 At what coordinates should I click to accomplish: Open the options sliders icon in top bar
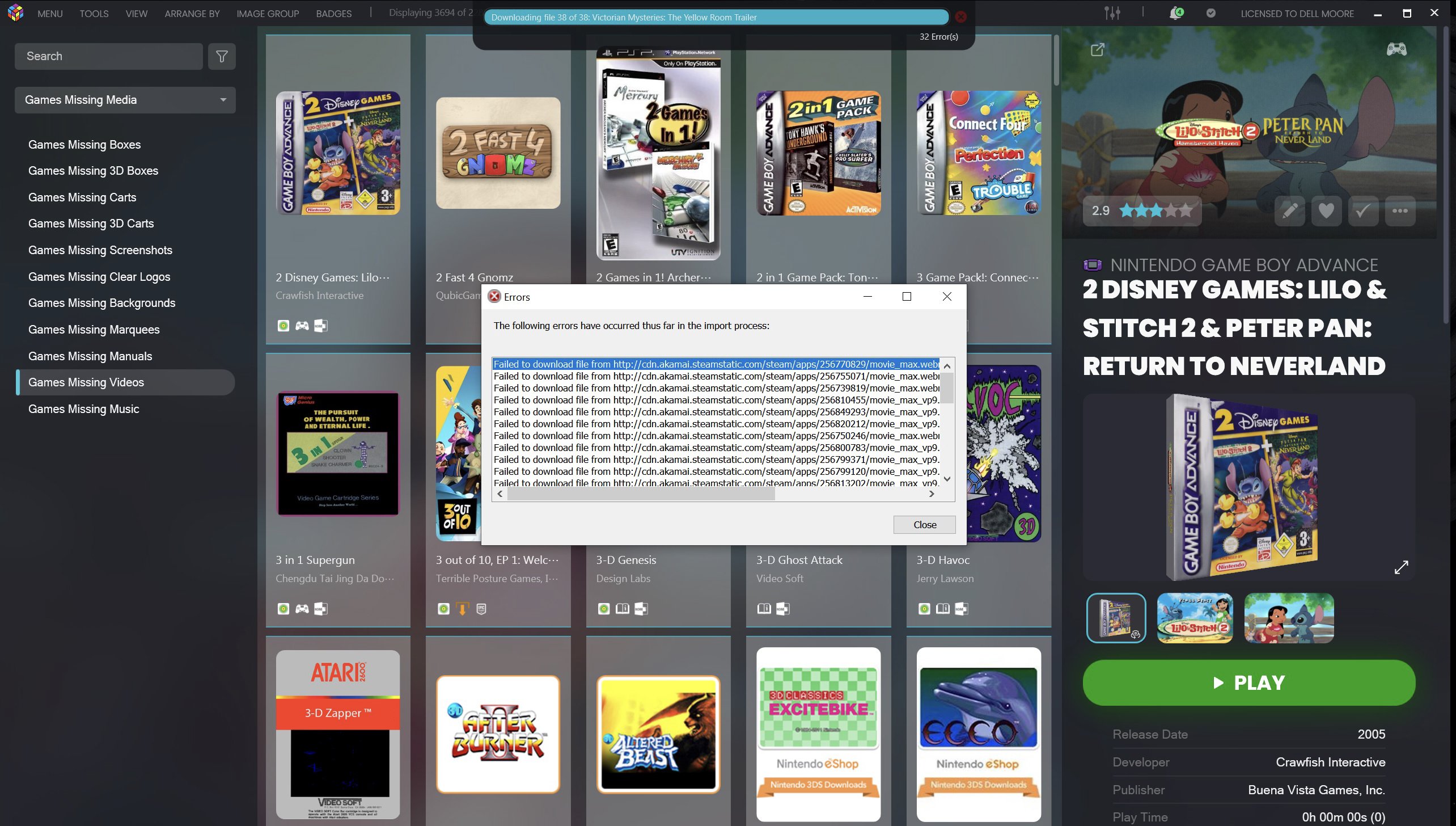(1112, 12)
